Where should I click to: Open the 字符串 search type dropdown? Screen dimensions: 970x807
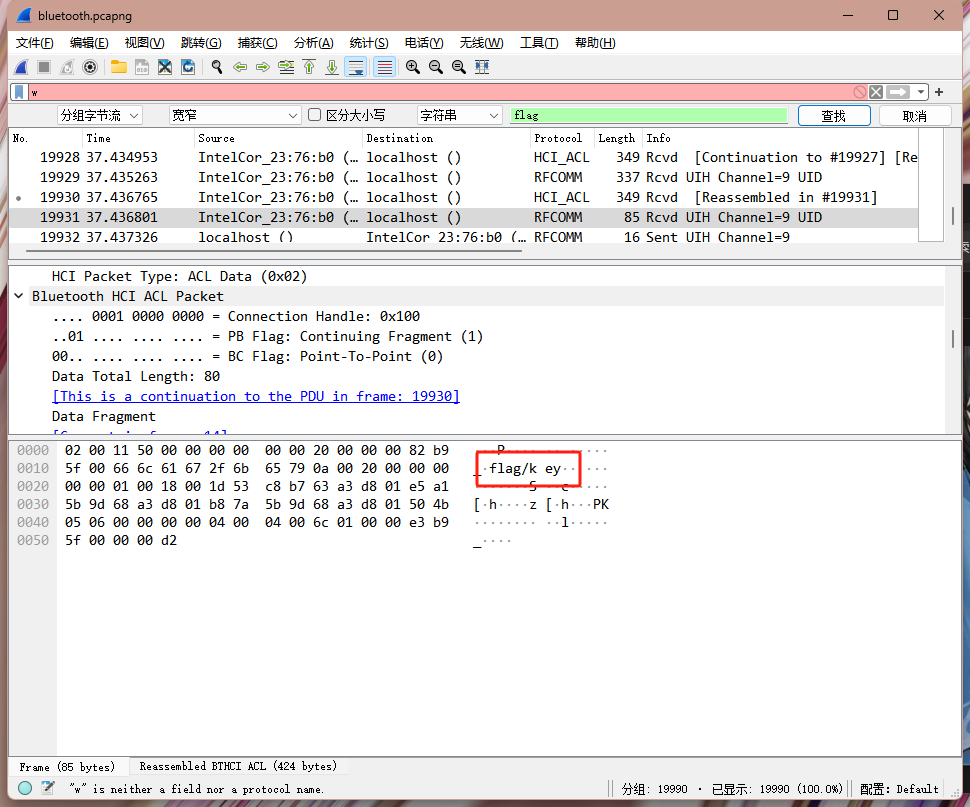[x=459, y=116]
